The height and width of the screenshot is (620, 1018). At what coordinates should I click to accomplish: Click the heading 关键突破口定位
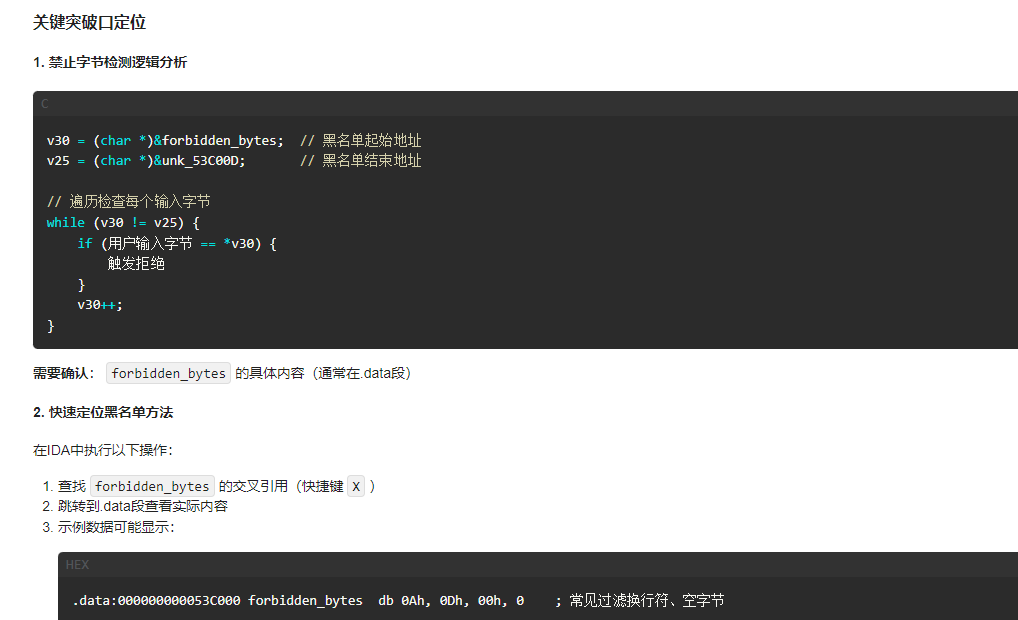(90, 23)
